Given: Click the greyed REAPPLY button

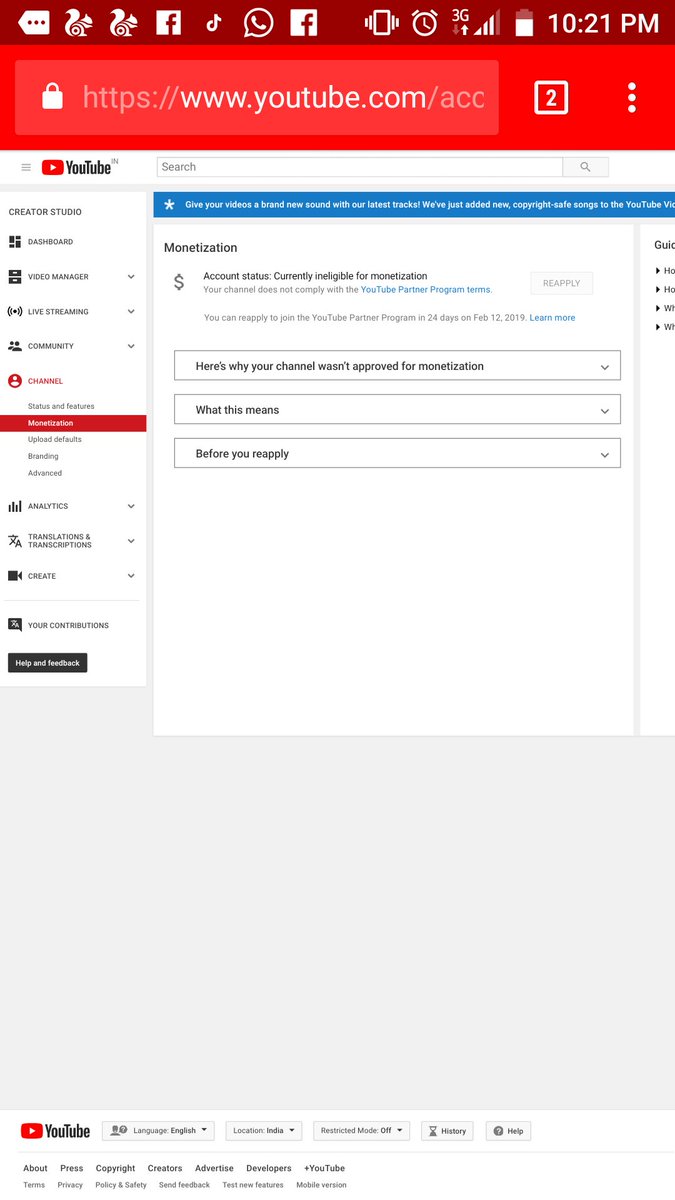Looking at the screenshot, I should (561, 283).
